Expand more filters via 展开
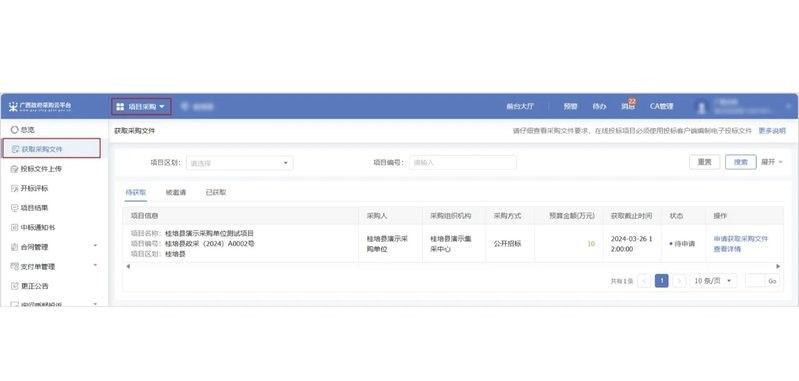This screenshot has height=381, width=799. (771, 162)
